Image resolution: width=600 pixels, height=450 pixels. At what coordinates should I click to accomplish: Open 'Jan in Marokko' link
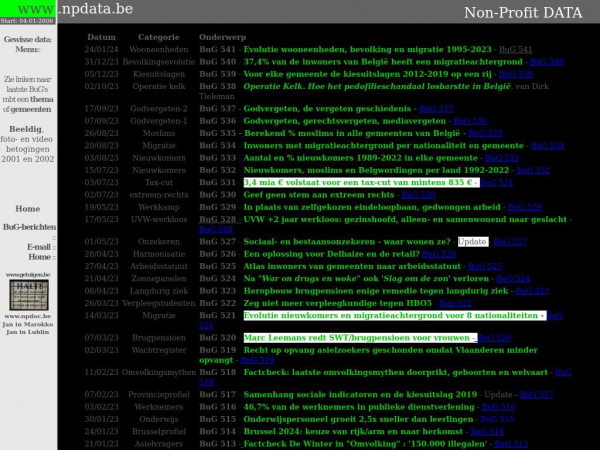point(28,324)
